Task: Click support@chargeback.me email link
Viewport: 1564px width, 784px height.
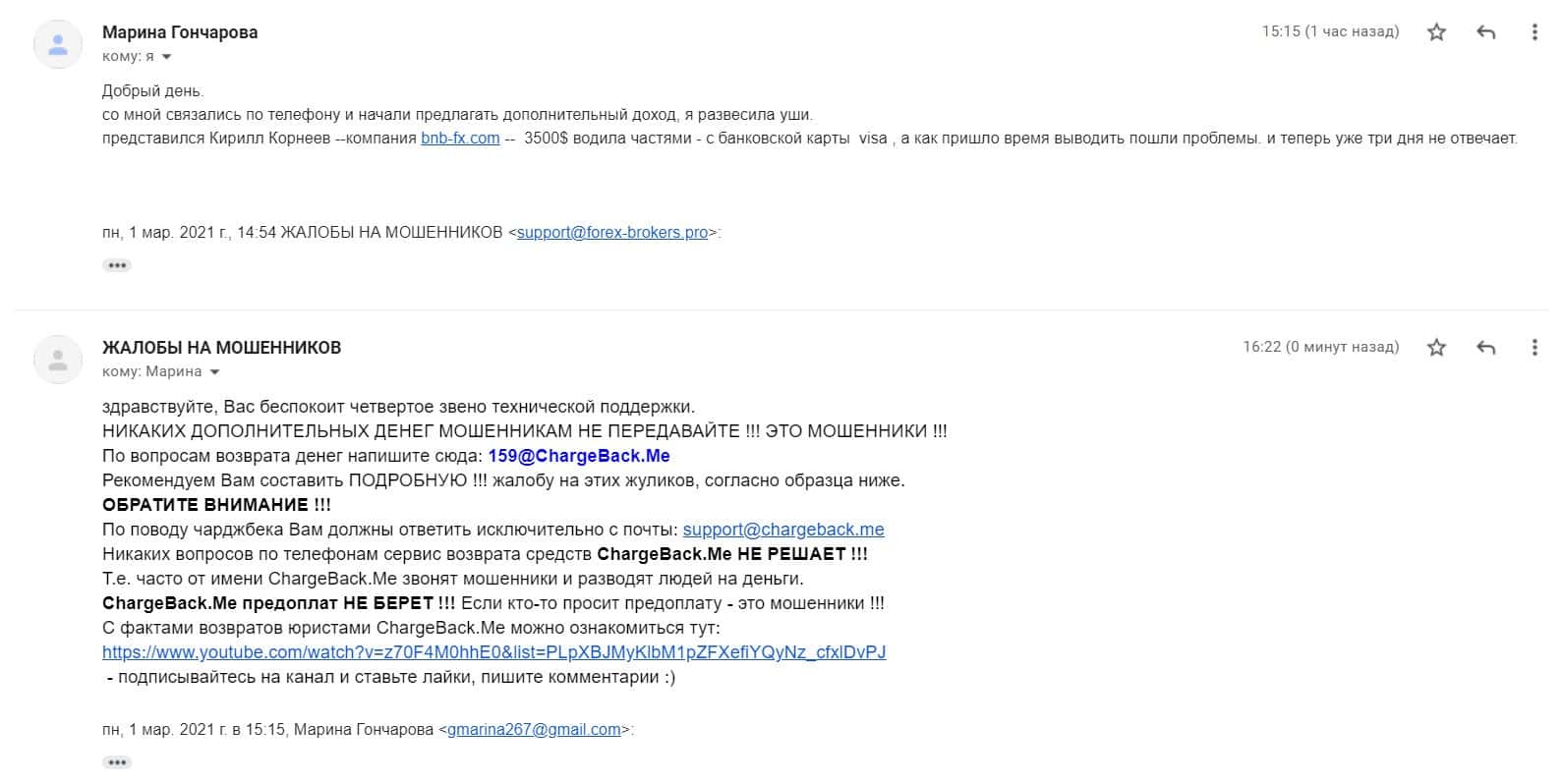Action: [783, 530]
